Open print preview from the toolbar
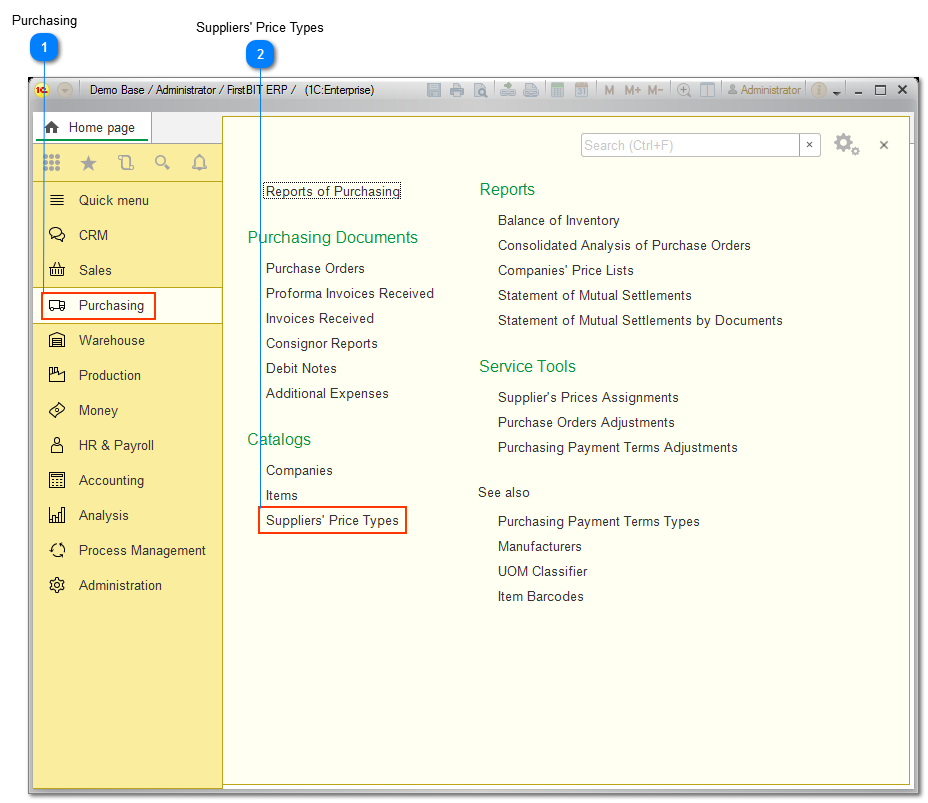928x803 pixels. pos(481,89)
